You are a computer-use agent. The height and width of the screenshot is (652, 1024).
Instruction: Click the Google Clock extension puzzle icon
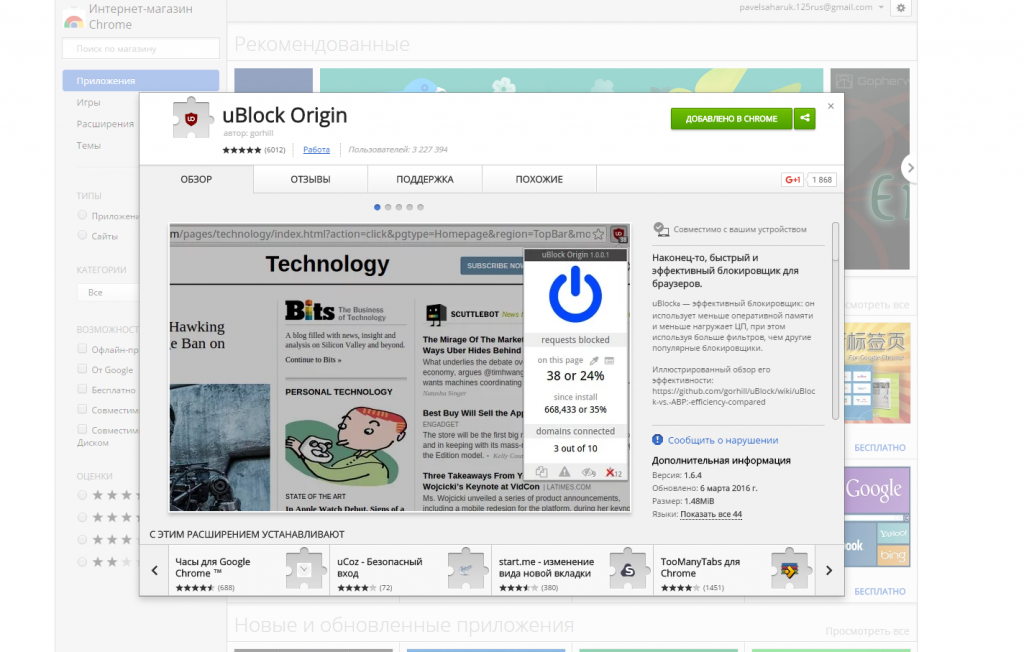pyautogui.click(x=304, y=570)
